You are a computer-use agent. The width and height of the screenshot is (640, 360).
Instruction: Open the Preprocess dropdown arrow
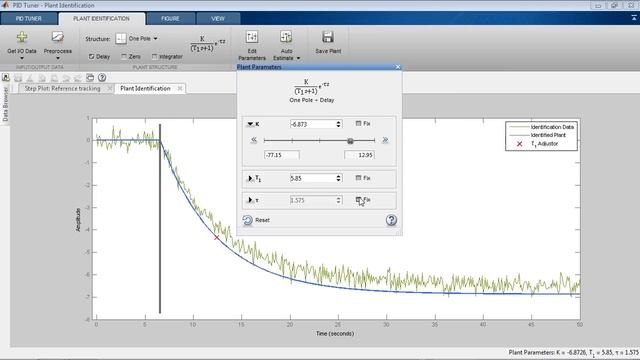pyautogui.click(x=58, y=58)
